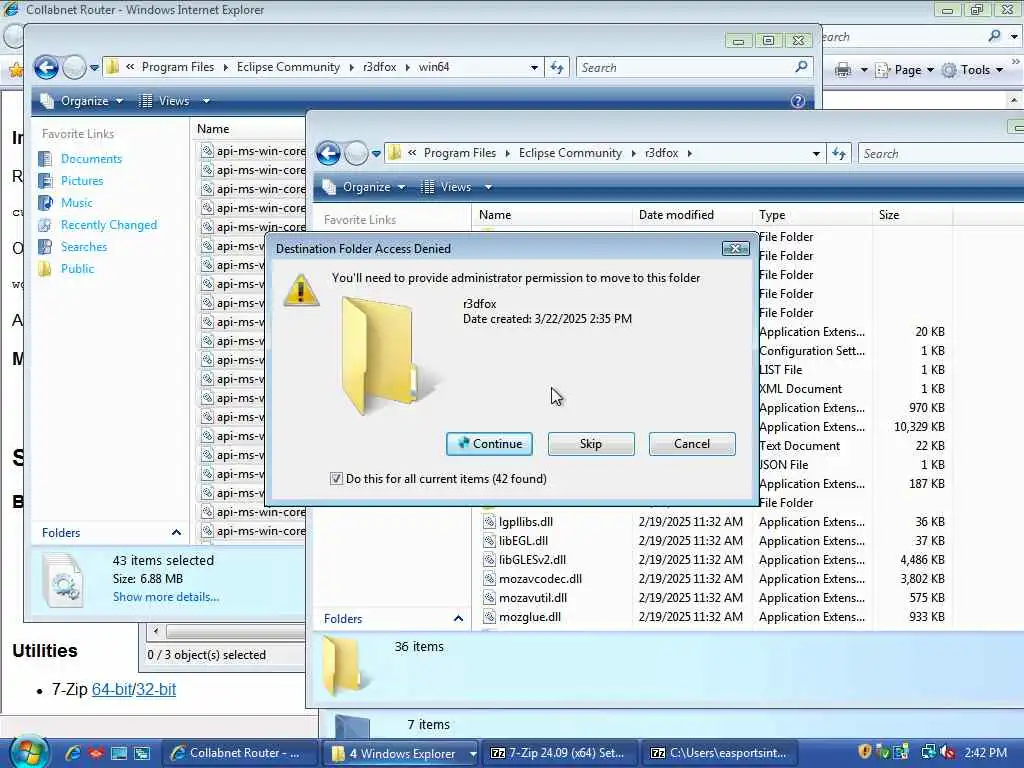Open Organize menu in r3dfox window
The image size is (1024, 768).
(x=364, y=187)
